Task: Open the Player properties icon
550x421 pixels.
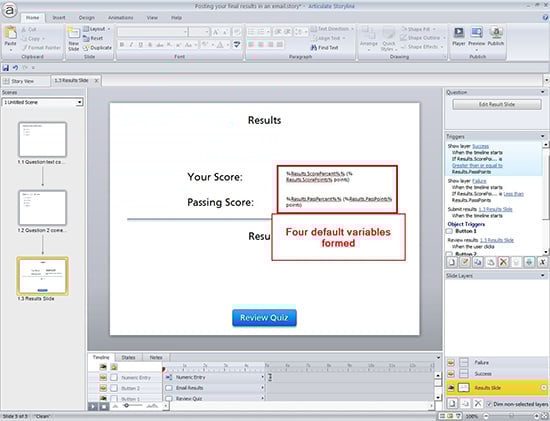Action: click(458, 33)
